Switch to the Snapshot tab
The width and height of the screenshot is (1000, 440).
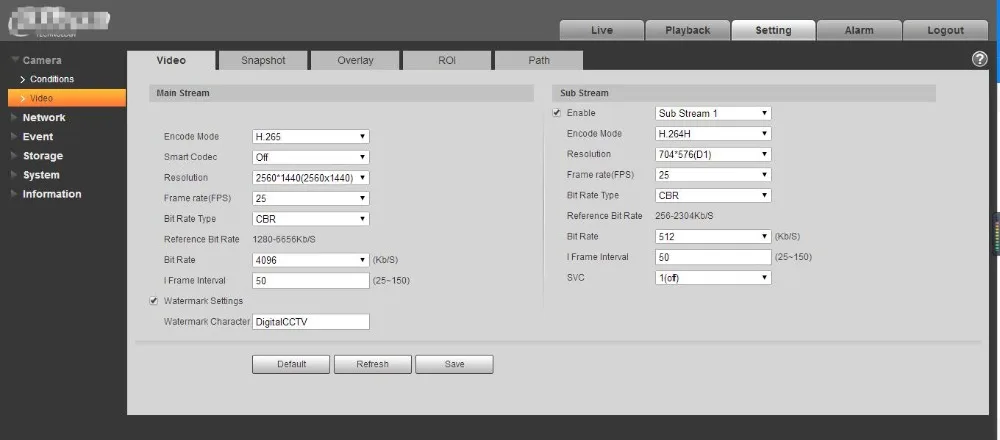point(263,61)
